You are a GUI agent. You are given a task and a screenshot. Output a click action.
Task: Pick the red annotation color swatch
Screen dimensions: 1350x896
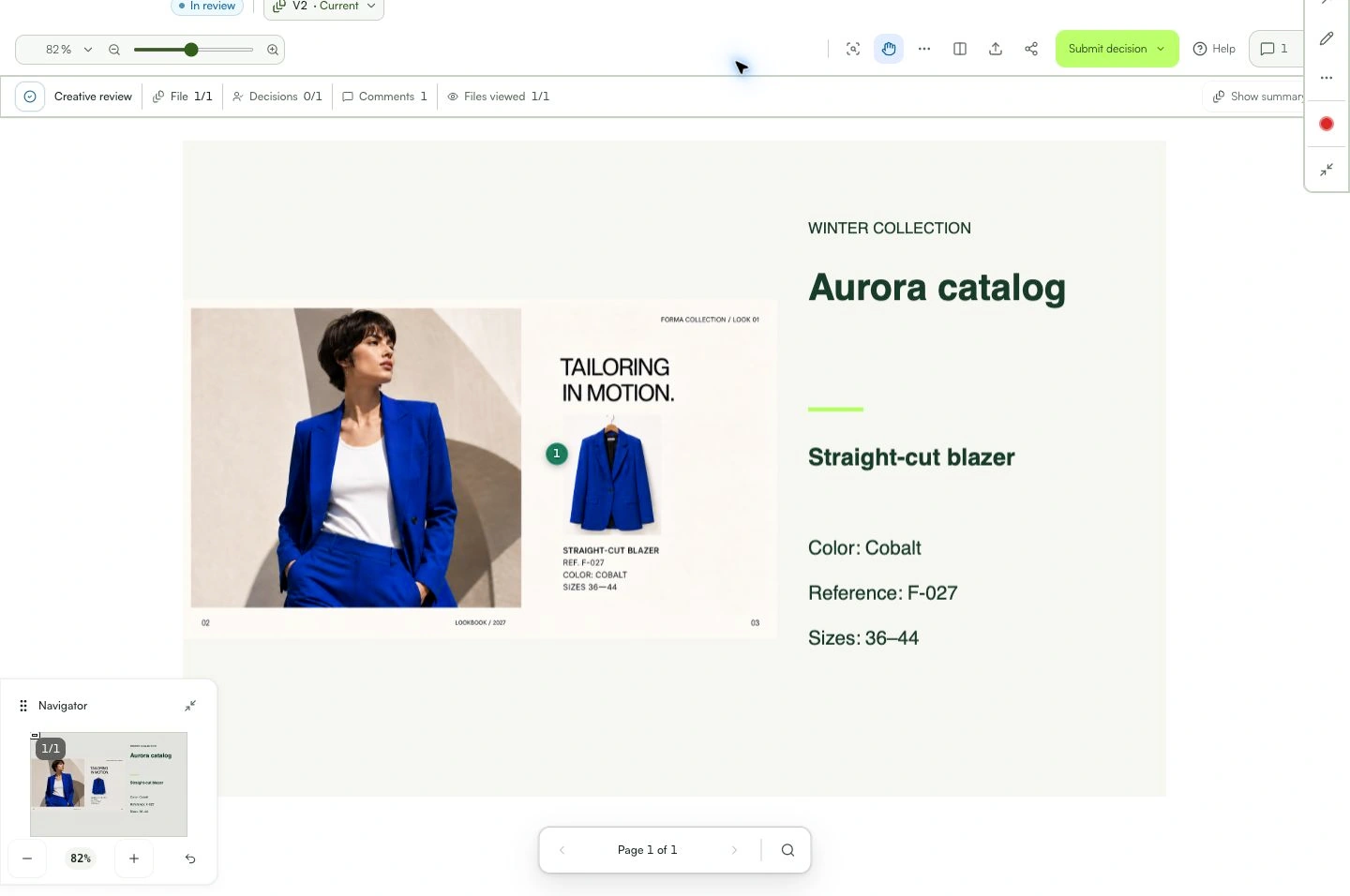coord(1327,124)
